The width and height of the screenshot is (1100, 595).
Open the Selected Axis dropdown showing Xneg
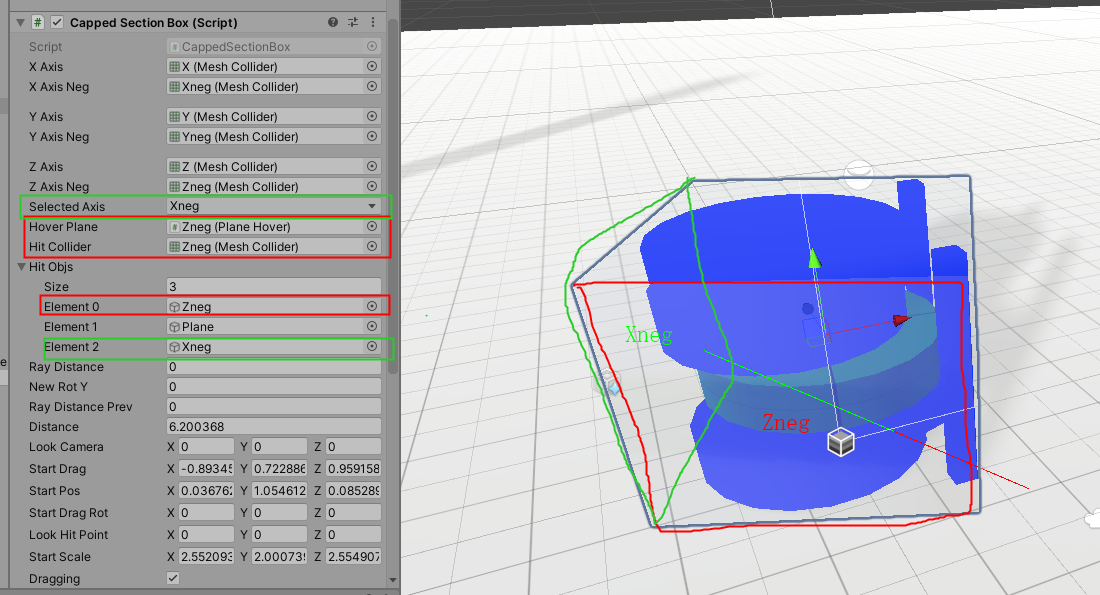tap(273, 206)
